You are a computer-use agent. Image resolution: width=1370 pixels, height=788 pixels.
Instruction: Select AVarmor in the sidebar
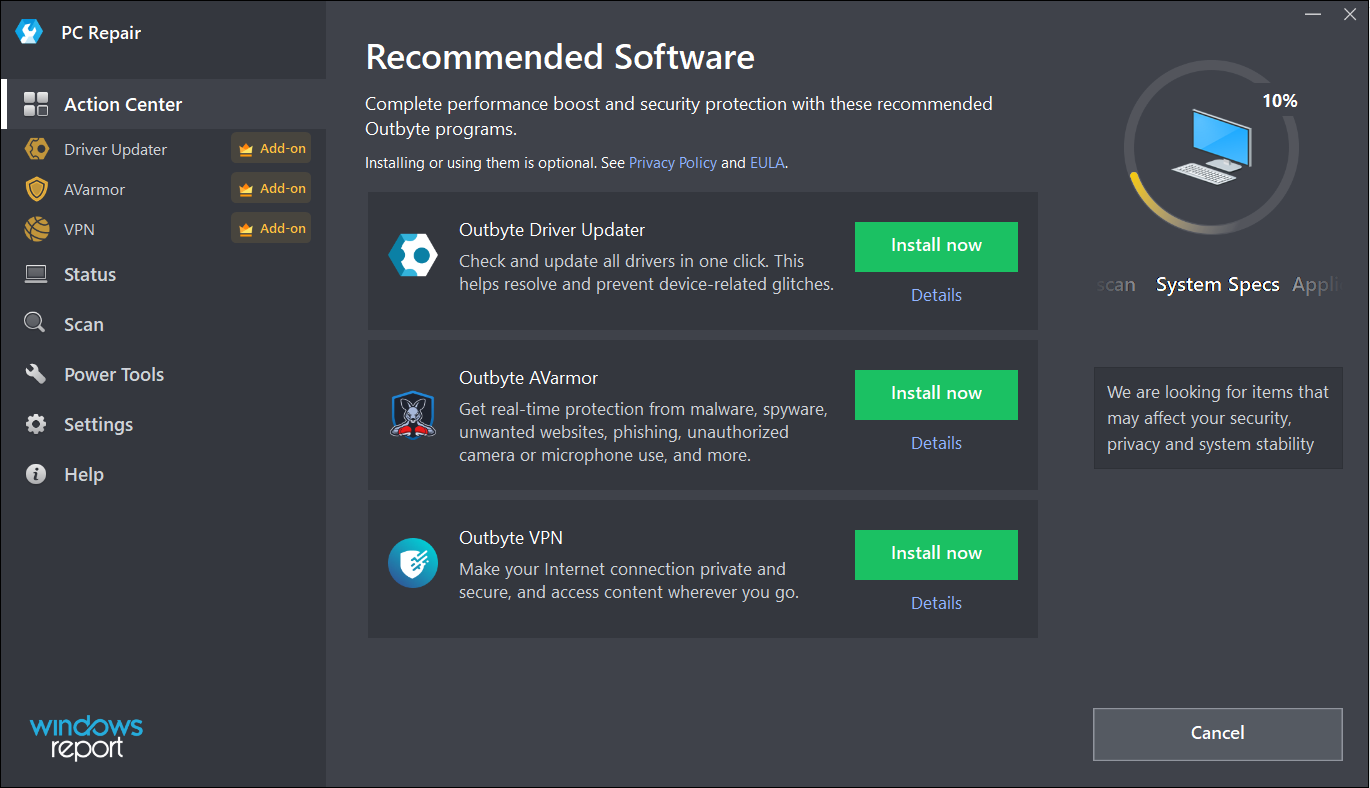(x=94, y=189)
